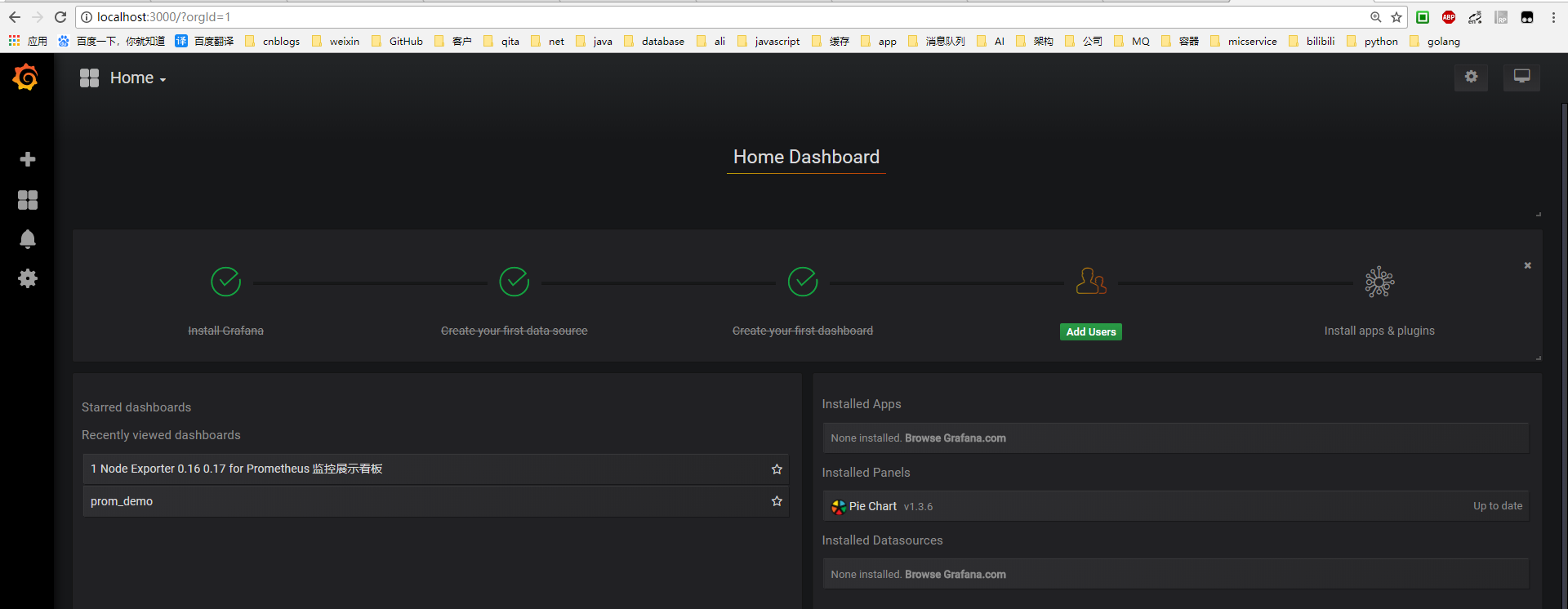Click the green square extension icon

pyautogui.click(x=1423, y=17)
